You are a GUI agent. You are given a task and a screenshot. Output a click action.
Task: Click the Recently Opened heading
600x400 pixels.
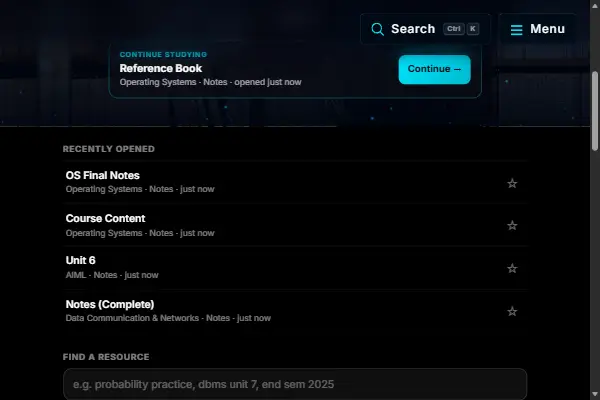click(x=109, y=149)
